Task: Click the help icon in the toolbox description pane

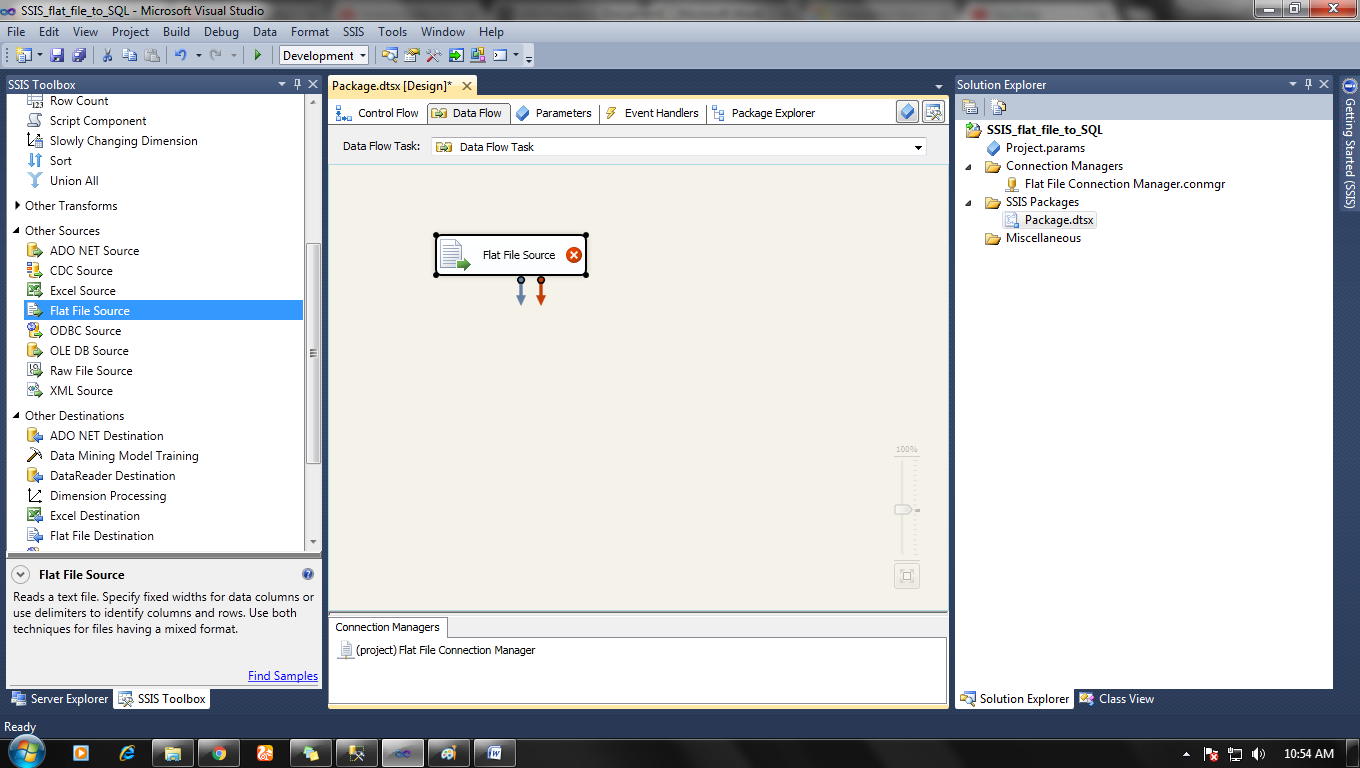Action: (x=308, y=575)
